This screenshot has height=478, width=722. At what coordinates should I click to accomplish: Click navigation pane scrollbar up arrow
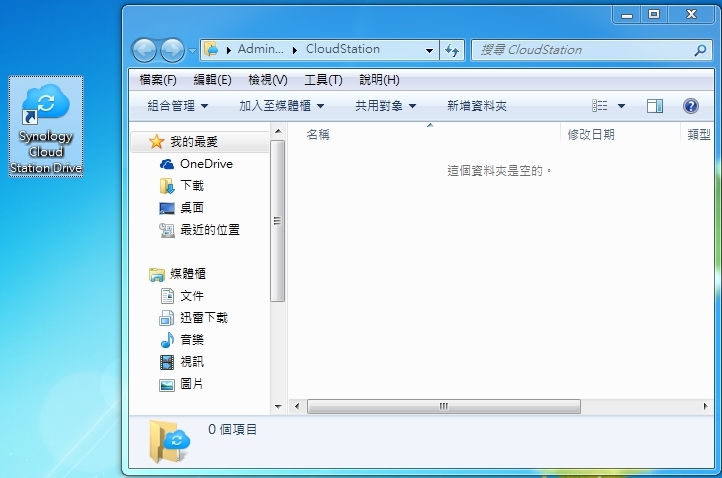point(278,131)
